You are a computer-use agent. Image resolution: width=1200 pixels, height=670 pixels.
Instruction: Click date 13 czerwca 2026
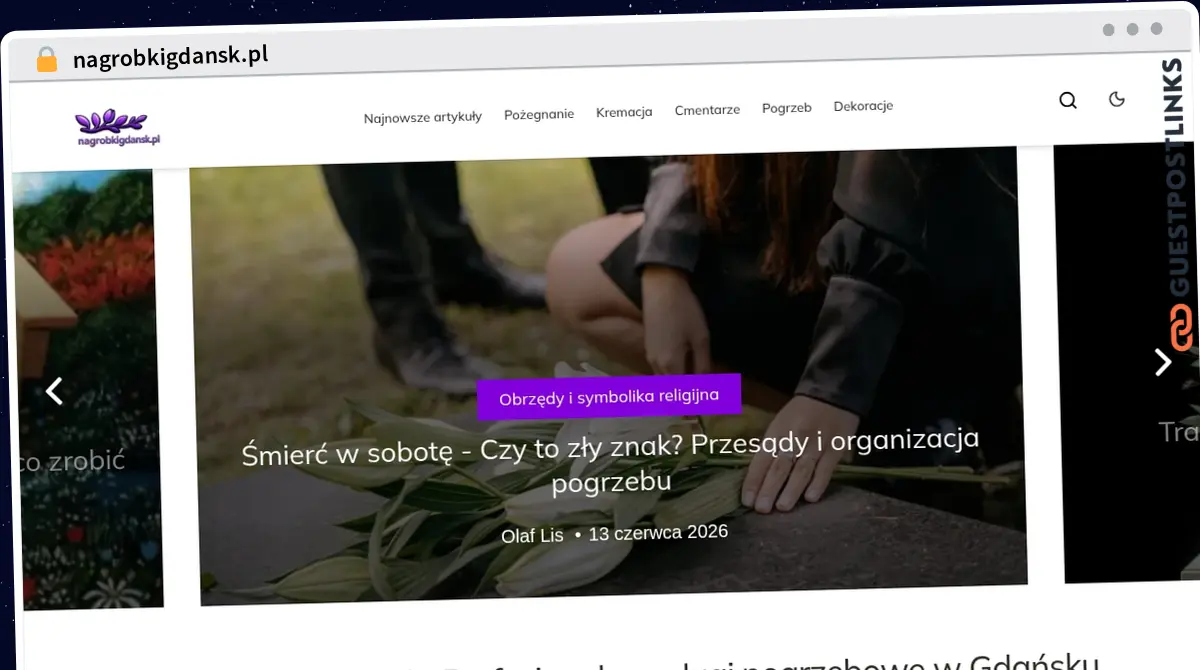pos(658,533)
